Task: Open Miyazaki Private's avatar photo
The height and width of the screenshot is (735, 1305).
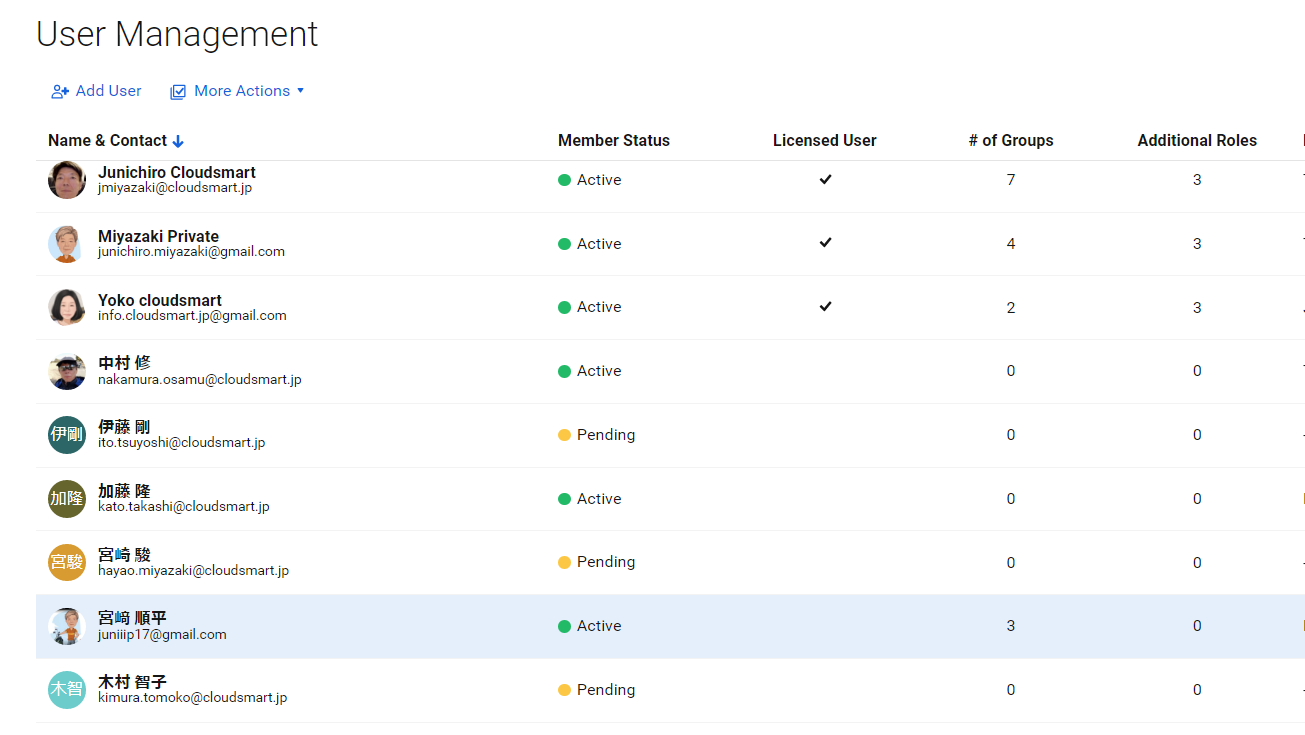Action: [66, 243]
